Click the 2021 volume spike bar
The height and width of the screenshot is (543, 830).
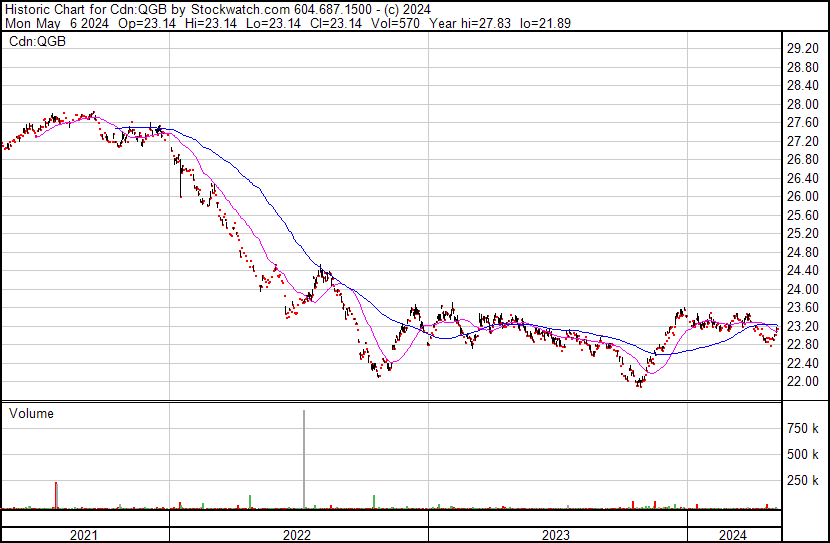[x=56, y=496]
